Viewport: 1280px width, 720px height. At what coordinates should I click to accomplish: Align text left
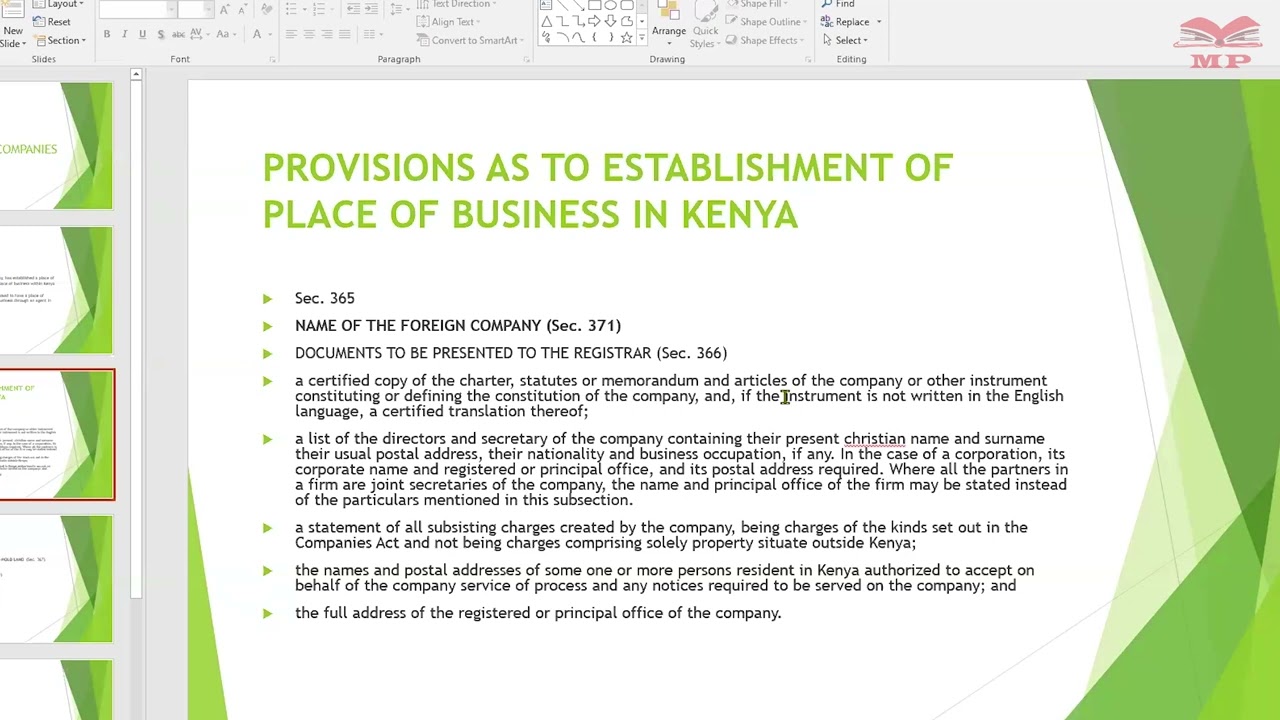[x=291, y=34]
